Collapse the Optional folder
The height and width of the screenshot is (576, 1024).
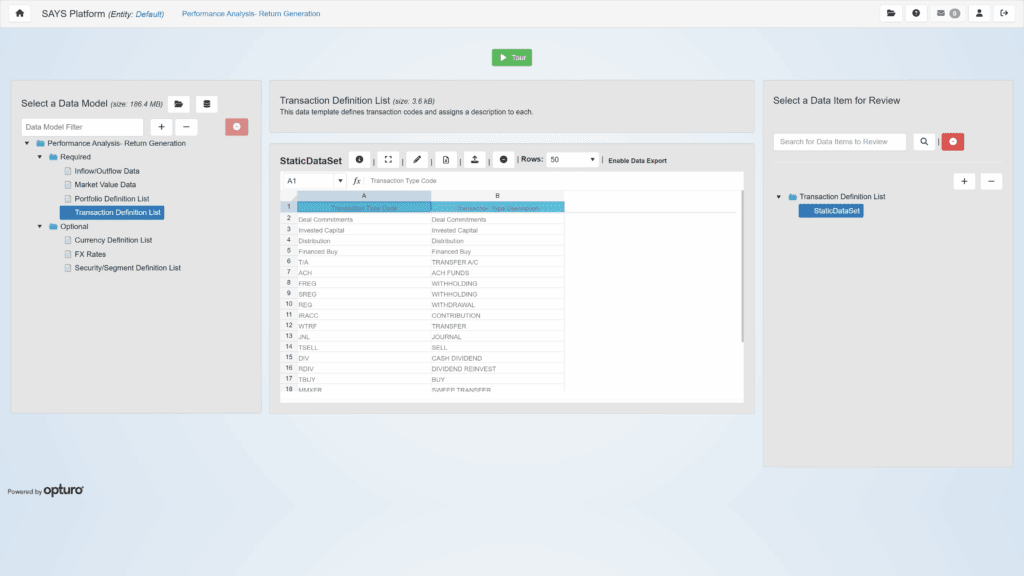41,226
